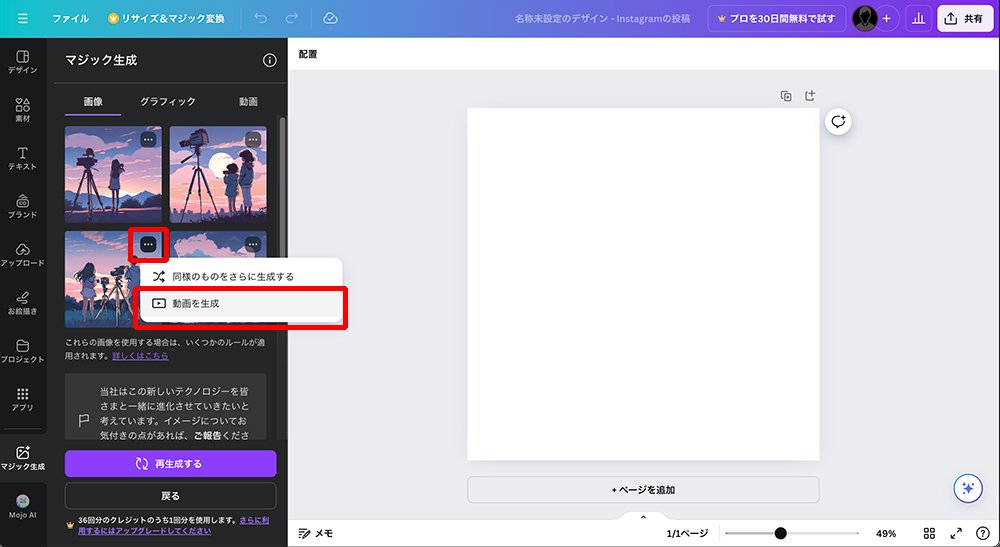Open the help question mark icon

tap(983, 534)
